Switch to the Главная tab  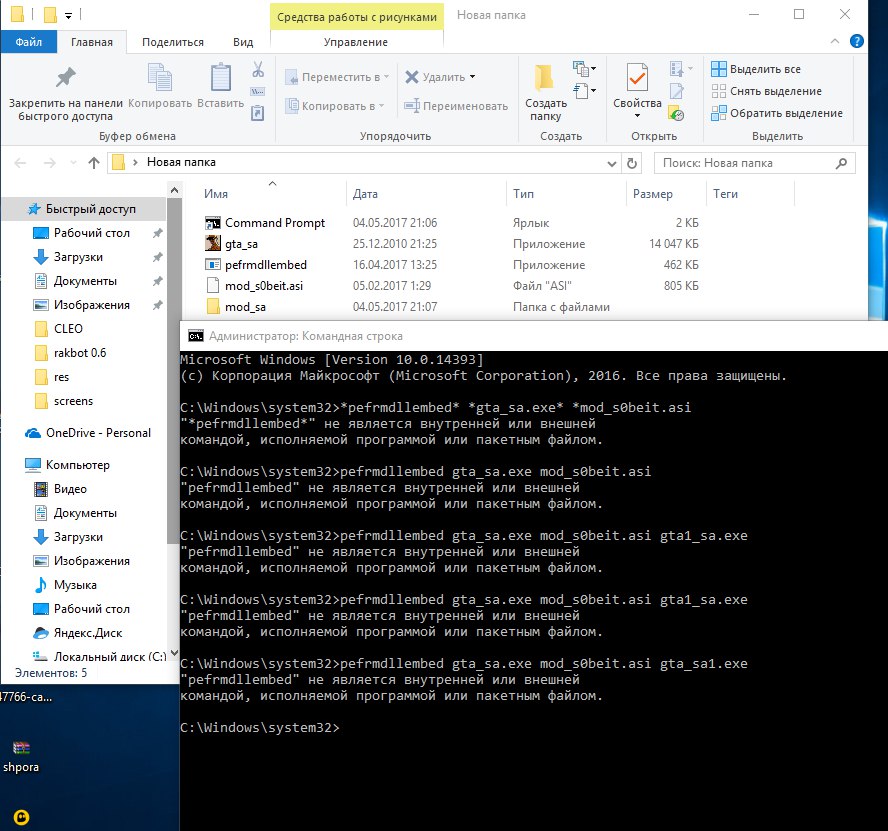(x=92, y=42)
